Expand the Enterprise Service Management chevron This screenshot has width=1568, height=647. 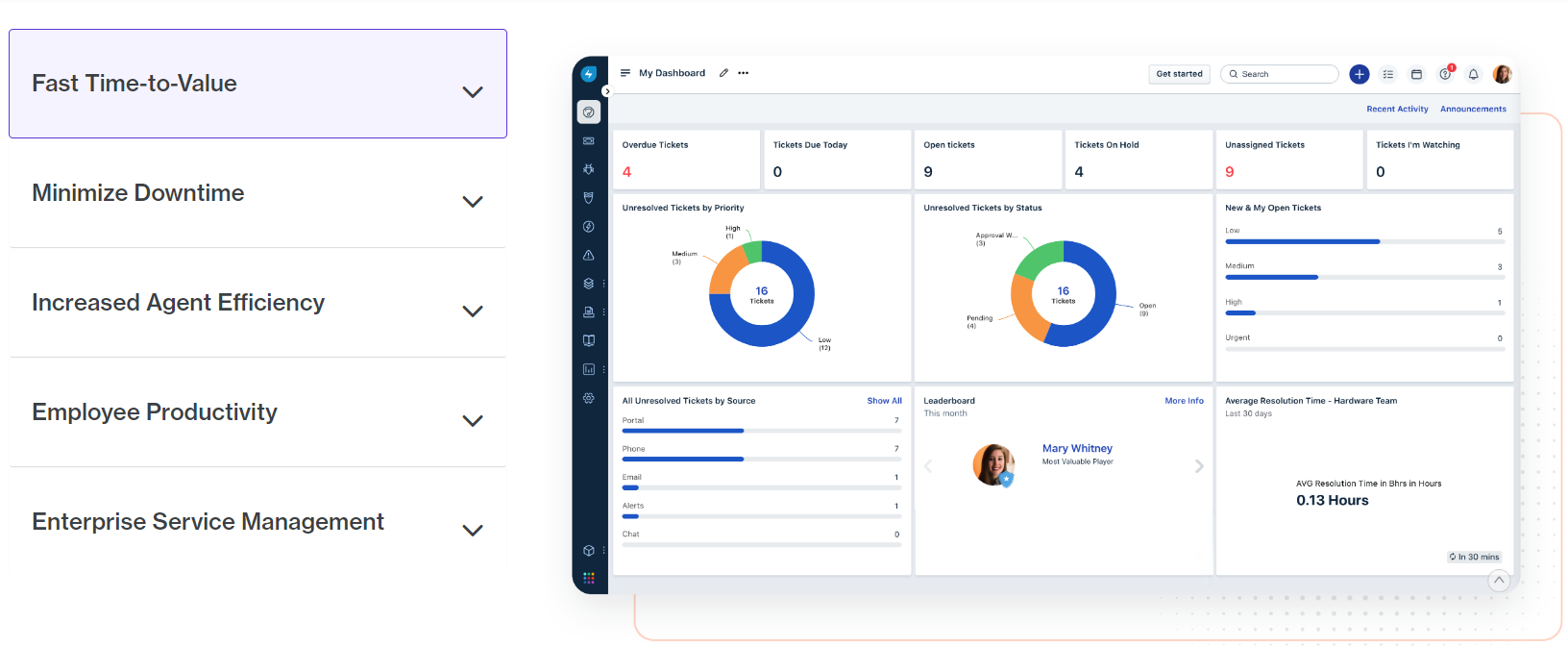click(472, 531)
